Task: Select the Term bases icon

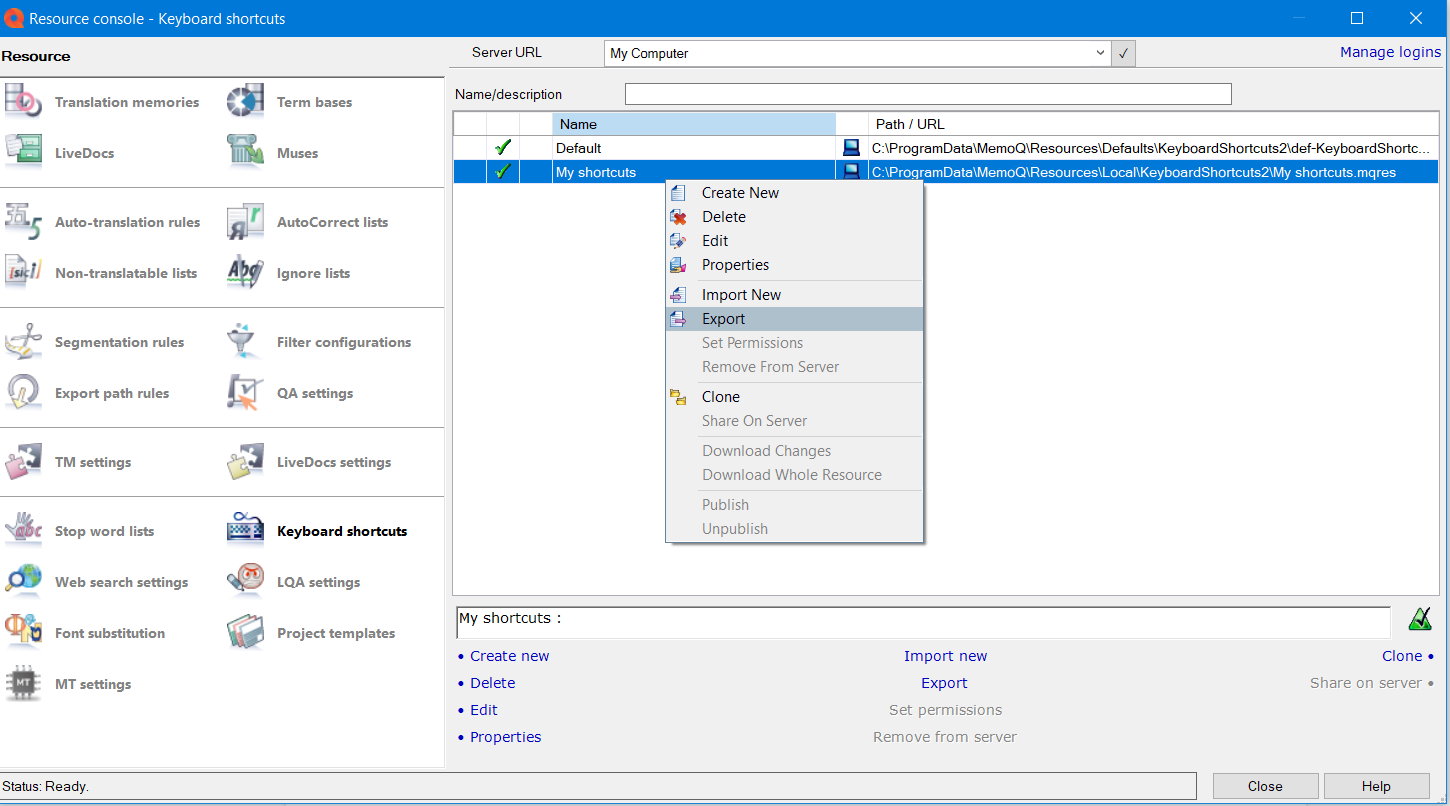Action: click(x=245, y=102)
